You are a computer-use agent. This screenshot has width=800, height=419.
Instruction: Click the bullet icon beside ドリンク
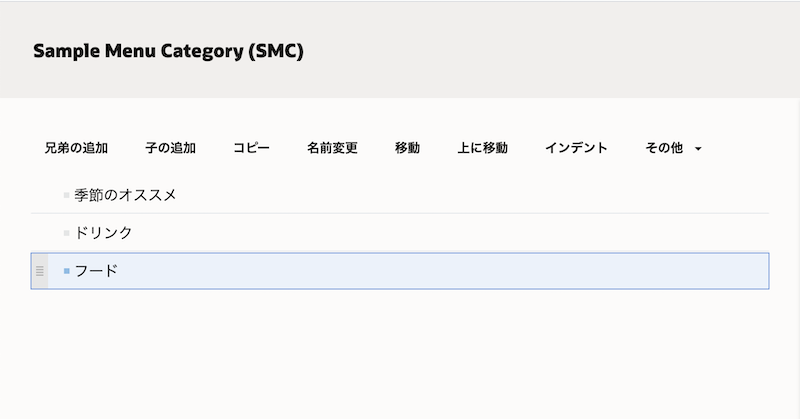tap(66, 233)
